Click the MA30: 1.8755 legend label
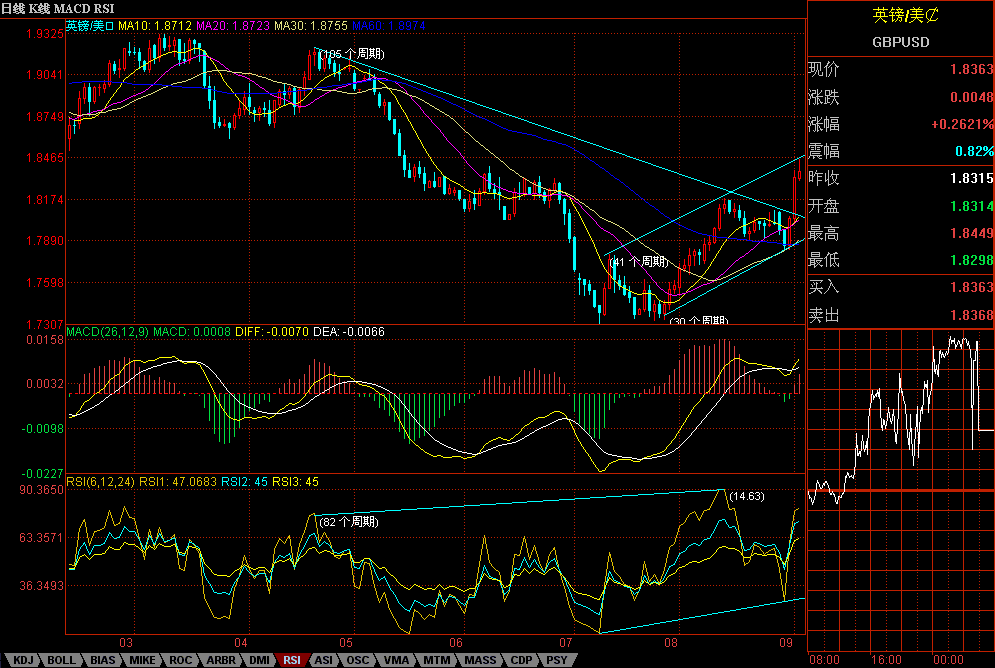 click(x=311, y=26)
